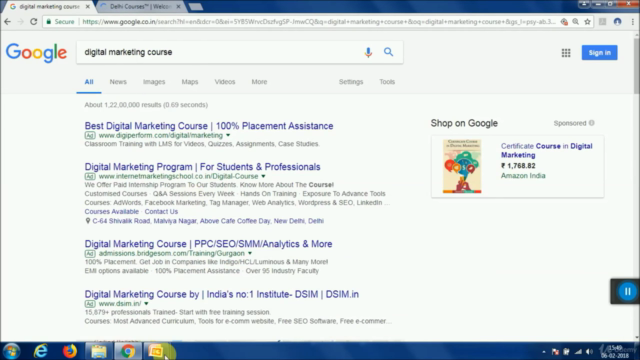Switch to Images results

(154, 82)
